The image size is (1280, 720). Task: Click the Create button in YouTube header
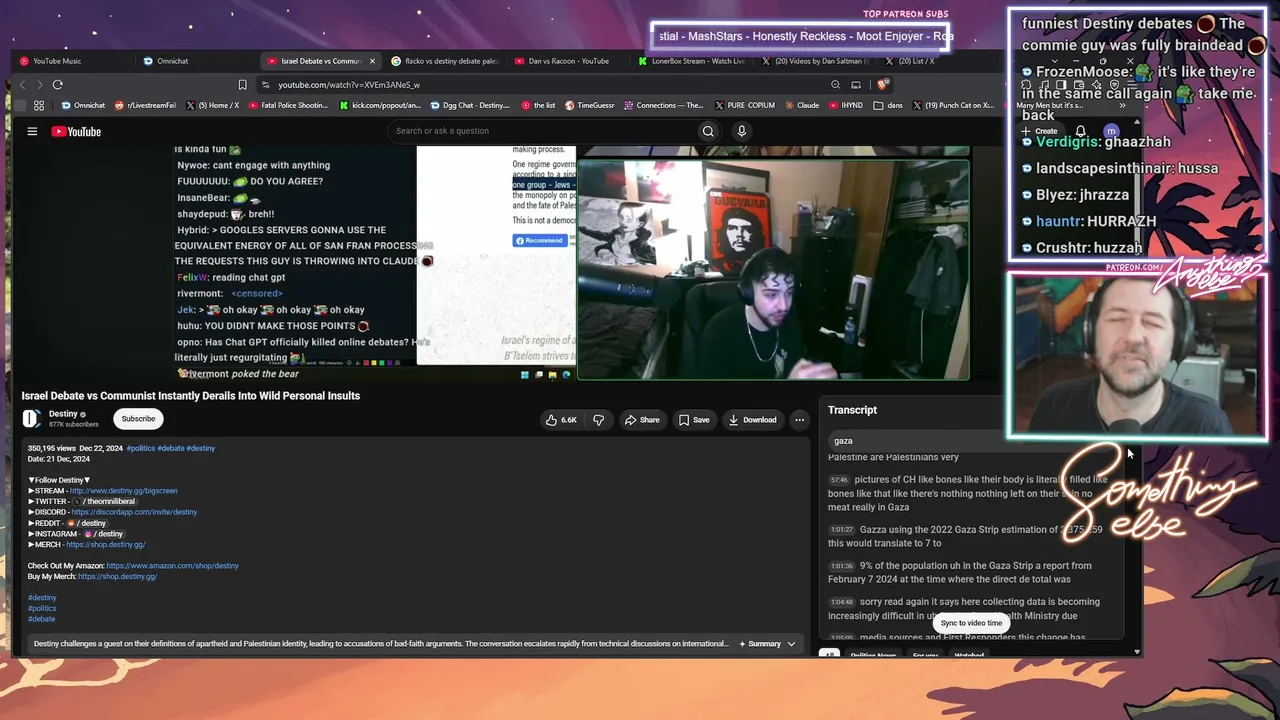1040,131
